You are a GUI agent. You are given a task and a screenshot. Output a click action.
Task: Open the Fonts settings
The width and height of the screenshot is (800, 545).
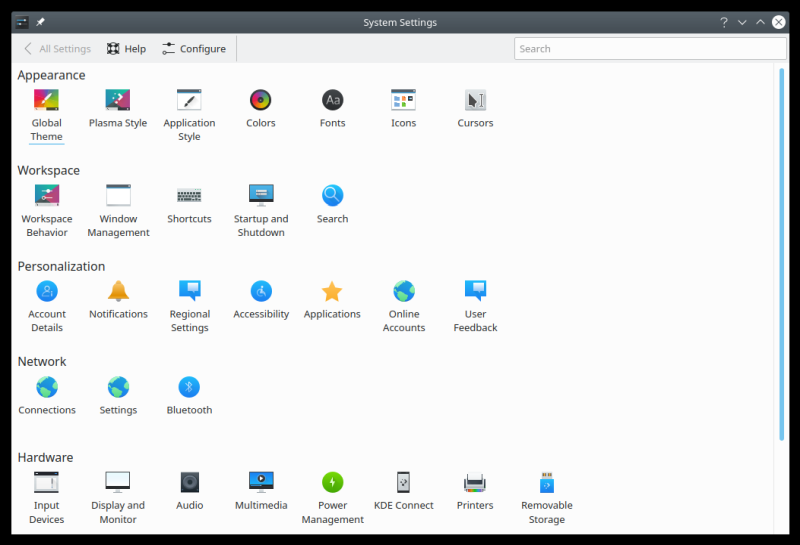[x=332, y=108]
